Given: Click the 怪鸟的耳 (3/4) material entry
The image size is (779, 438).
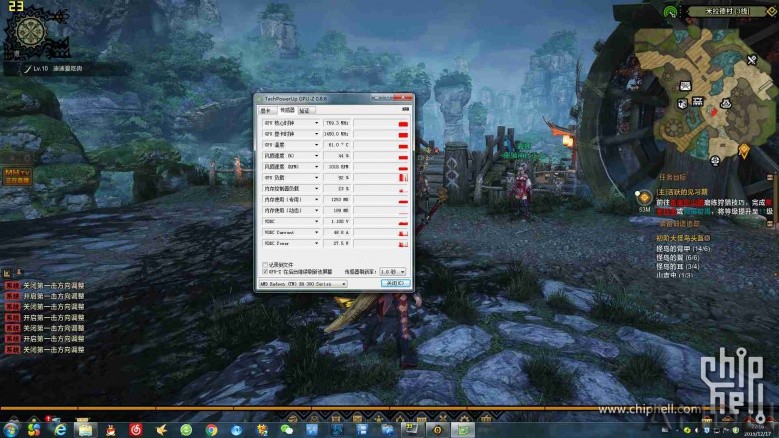Looking at the screenshot, I should (677, 266).
